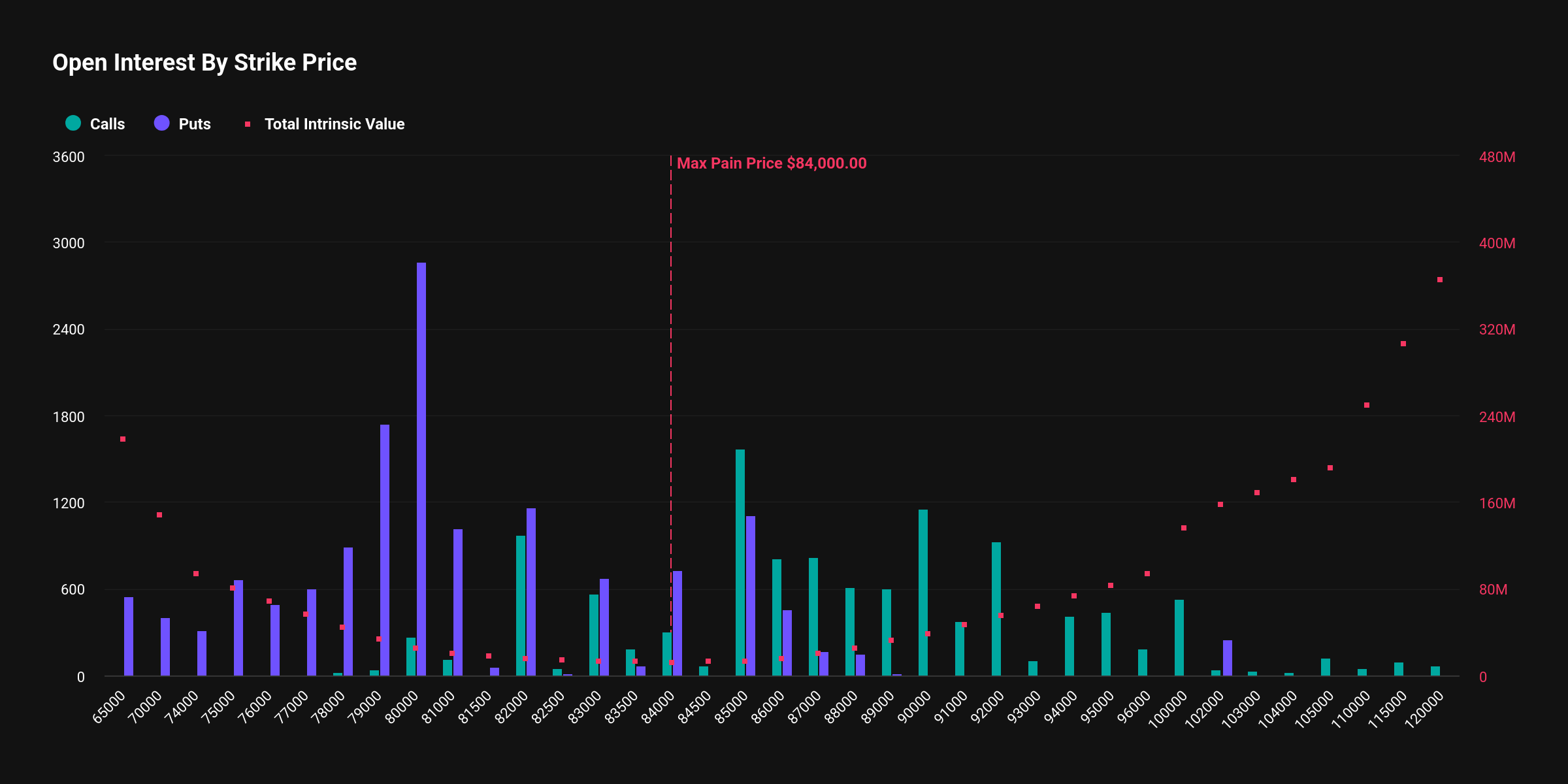This screenshot has height=784, width=1568.
Task: Click the puts bar at 102000 strike
Action: pyautogui.click(x=1228, y=657)
